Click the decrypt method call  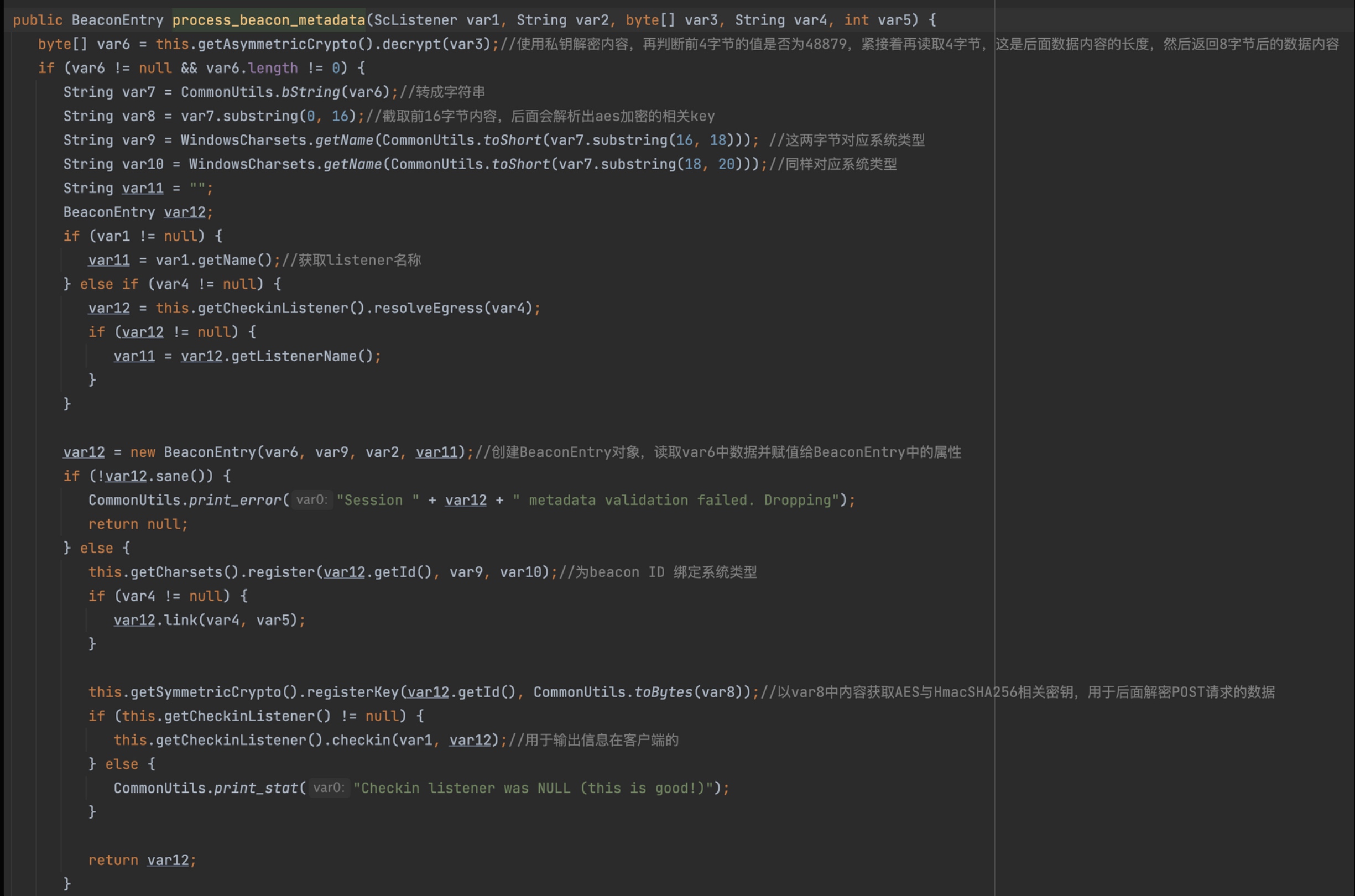[412, 44]
